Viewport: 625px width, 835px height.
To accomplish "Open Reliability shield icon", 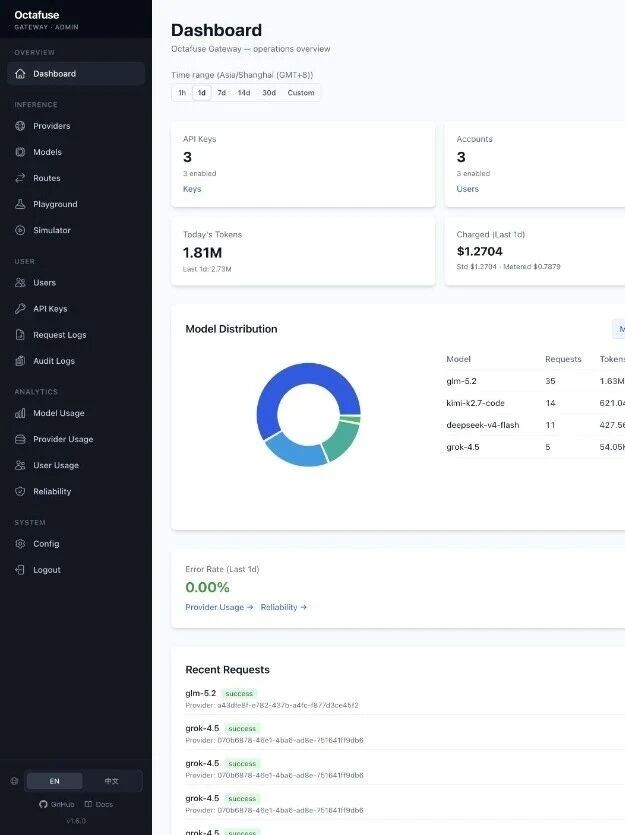I will (x=20, y=492).
